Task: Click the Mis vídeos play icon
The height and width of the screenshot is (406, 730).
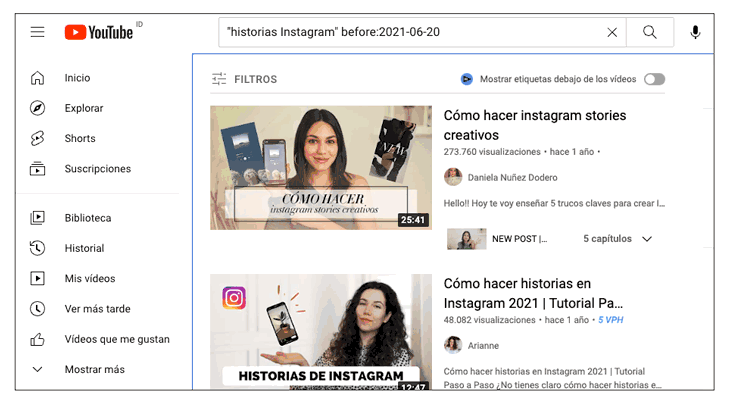Action: pos(37,278)
